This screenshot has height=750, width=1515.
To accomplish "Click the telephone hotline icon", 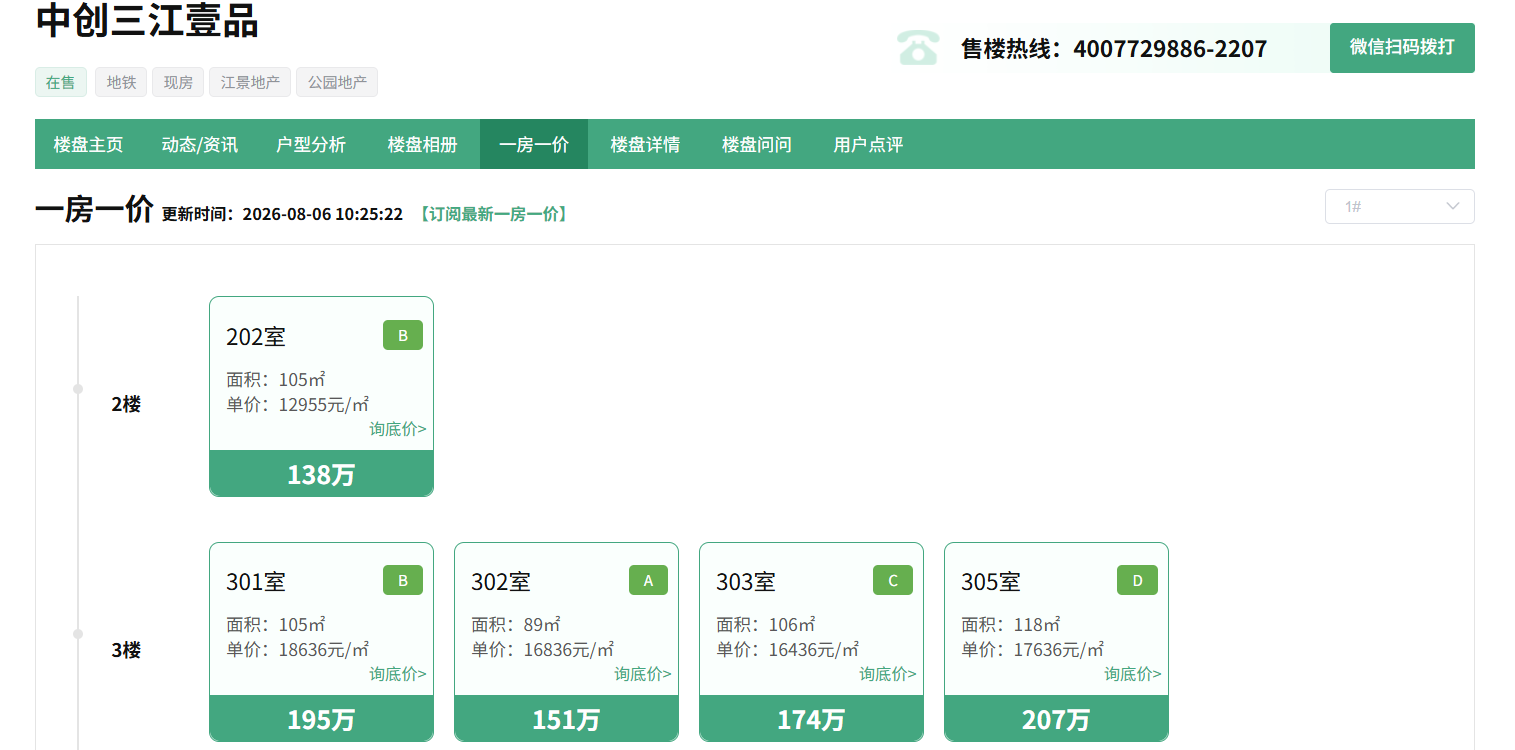I will pyautogui.click(x=917, y=47).
